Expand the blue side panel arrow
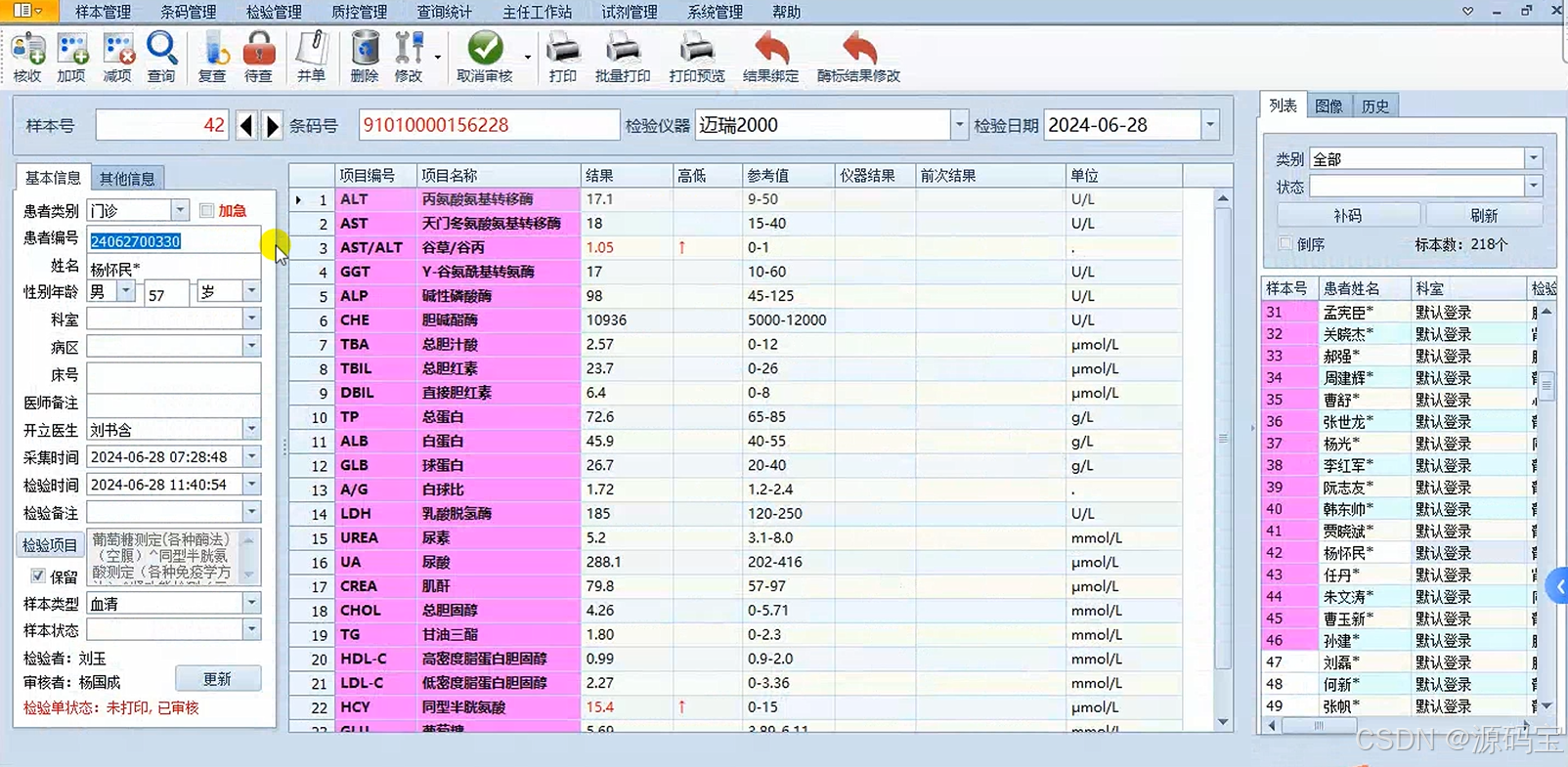1568x767 pixels. point(1559,587)
